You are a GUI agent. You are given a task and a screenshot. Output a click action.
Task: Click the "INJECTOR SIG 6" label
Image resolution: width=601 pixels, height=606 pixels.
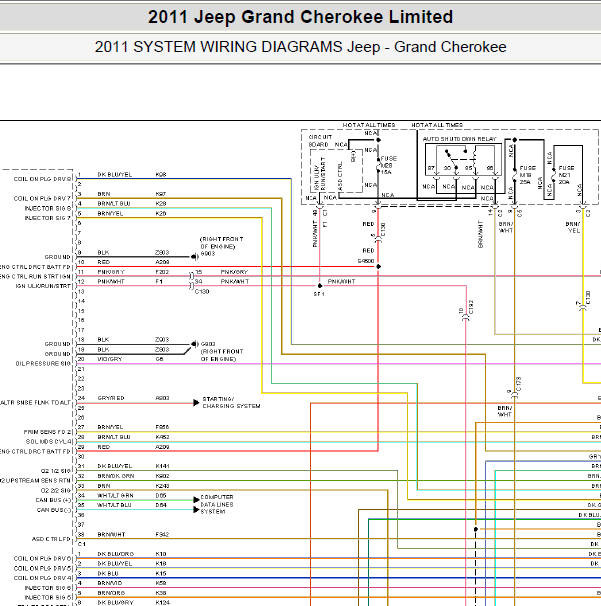point(48,588)
